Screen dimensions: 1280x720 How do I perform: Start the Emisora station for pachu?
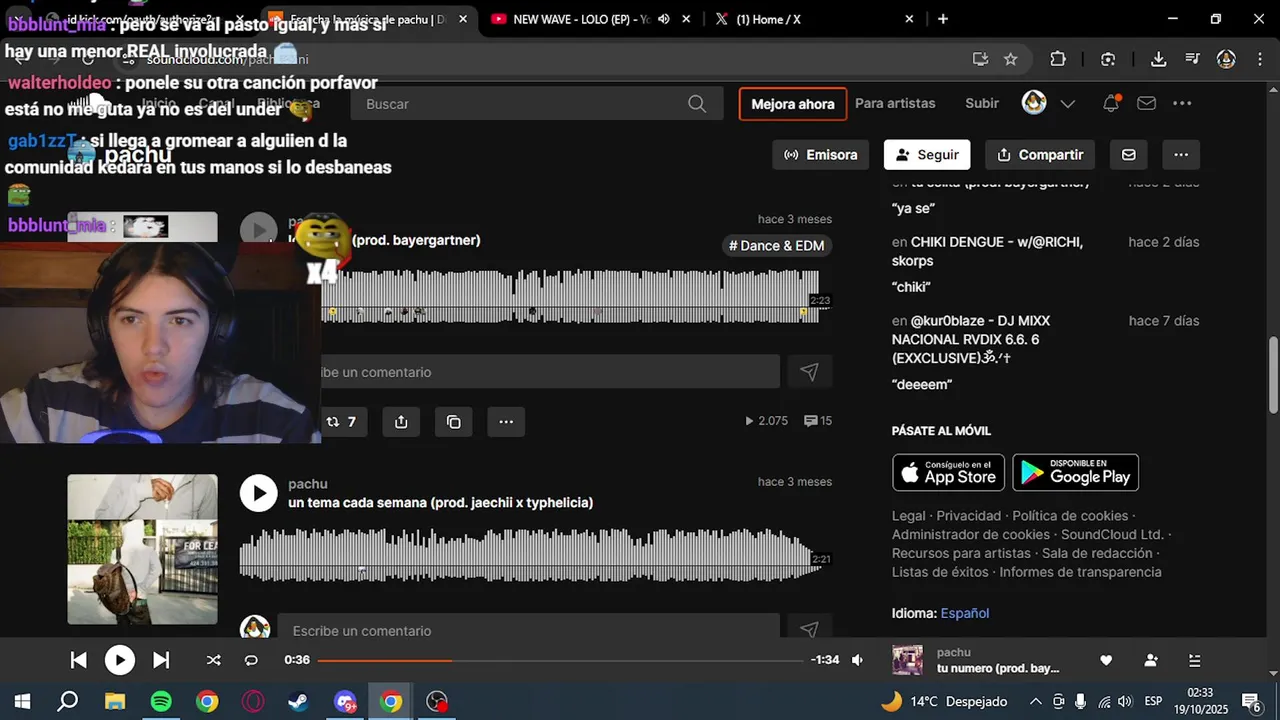[x=821, y=155]
